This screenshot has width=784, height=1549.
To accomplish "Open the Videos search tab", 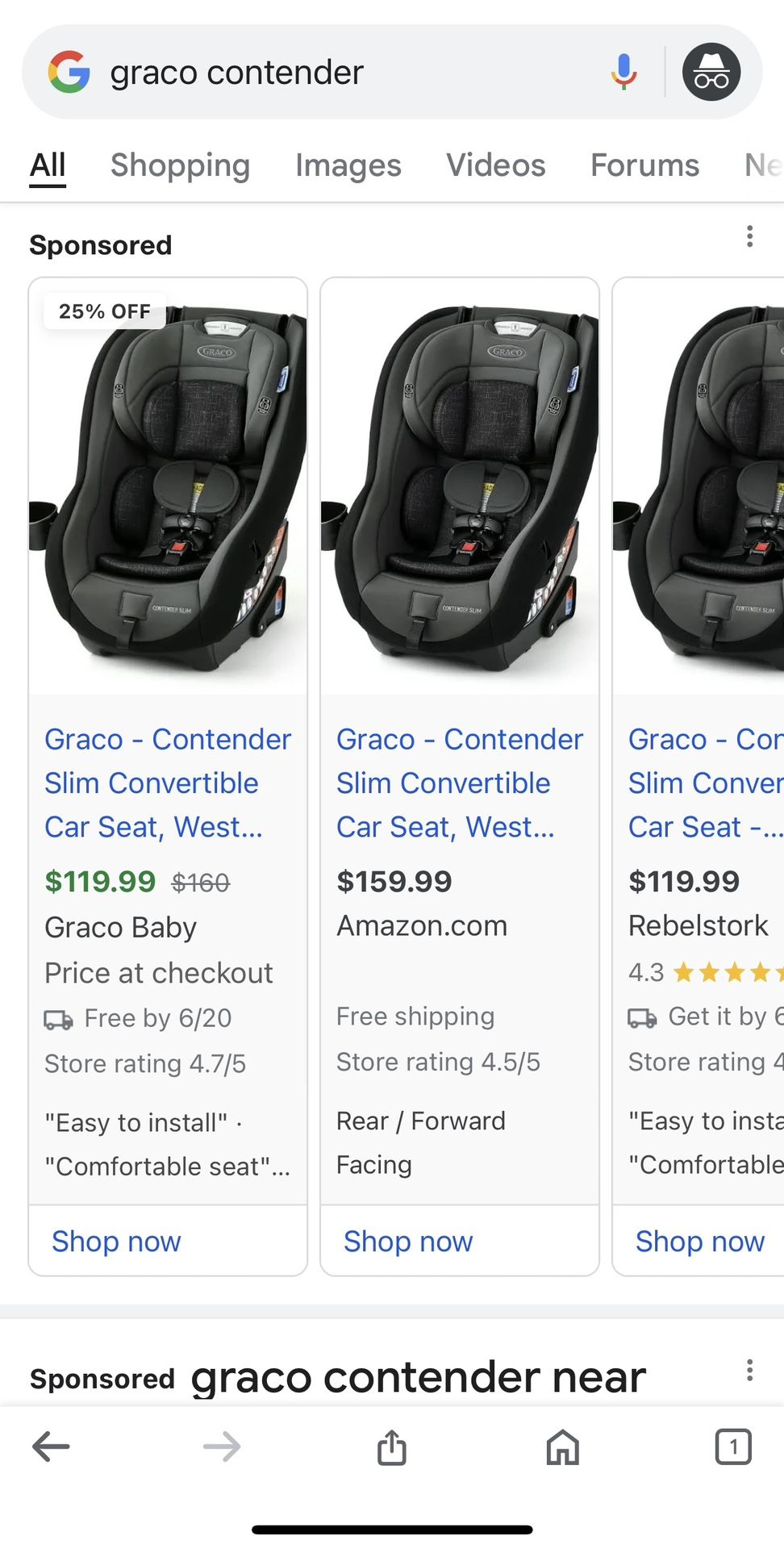I will (495, 165).
